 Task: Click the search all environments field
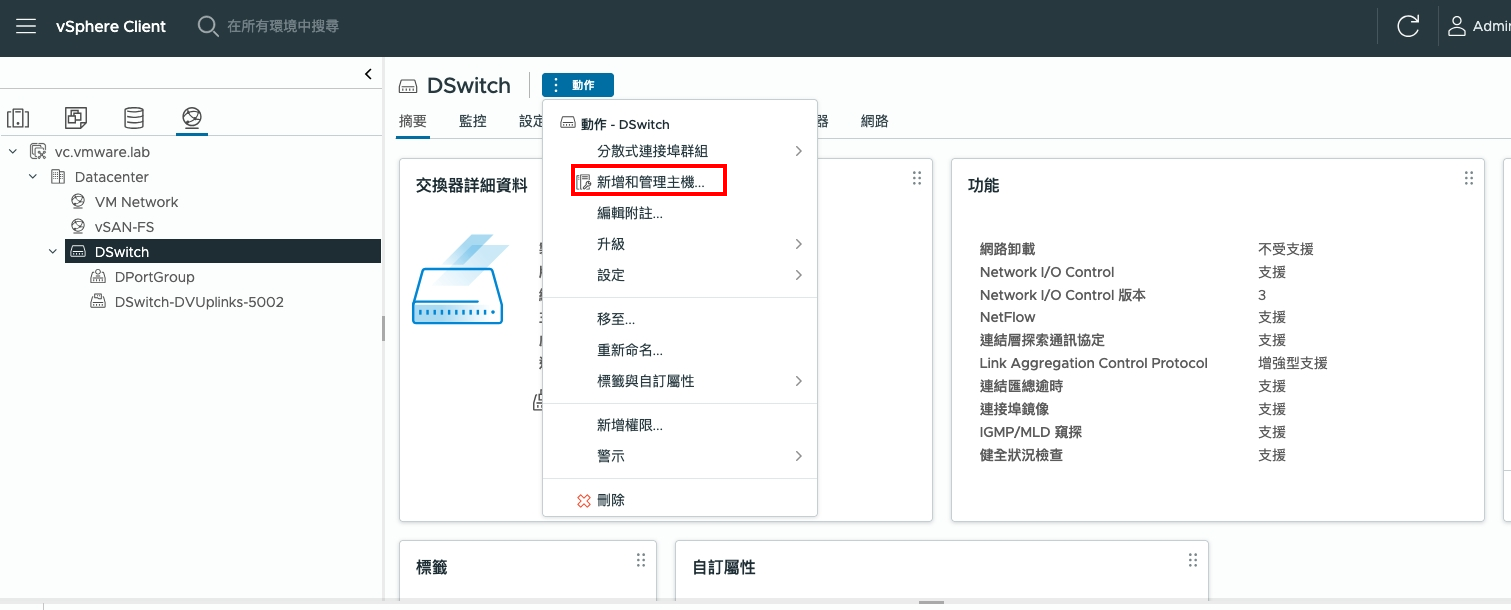[283, 26]
